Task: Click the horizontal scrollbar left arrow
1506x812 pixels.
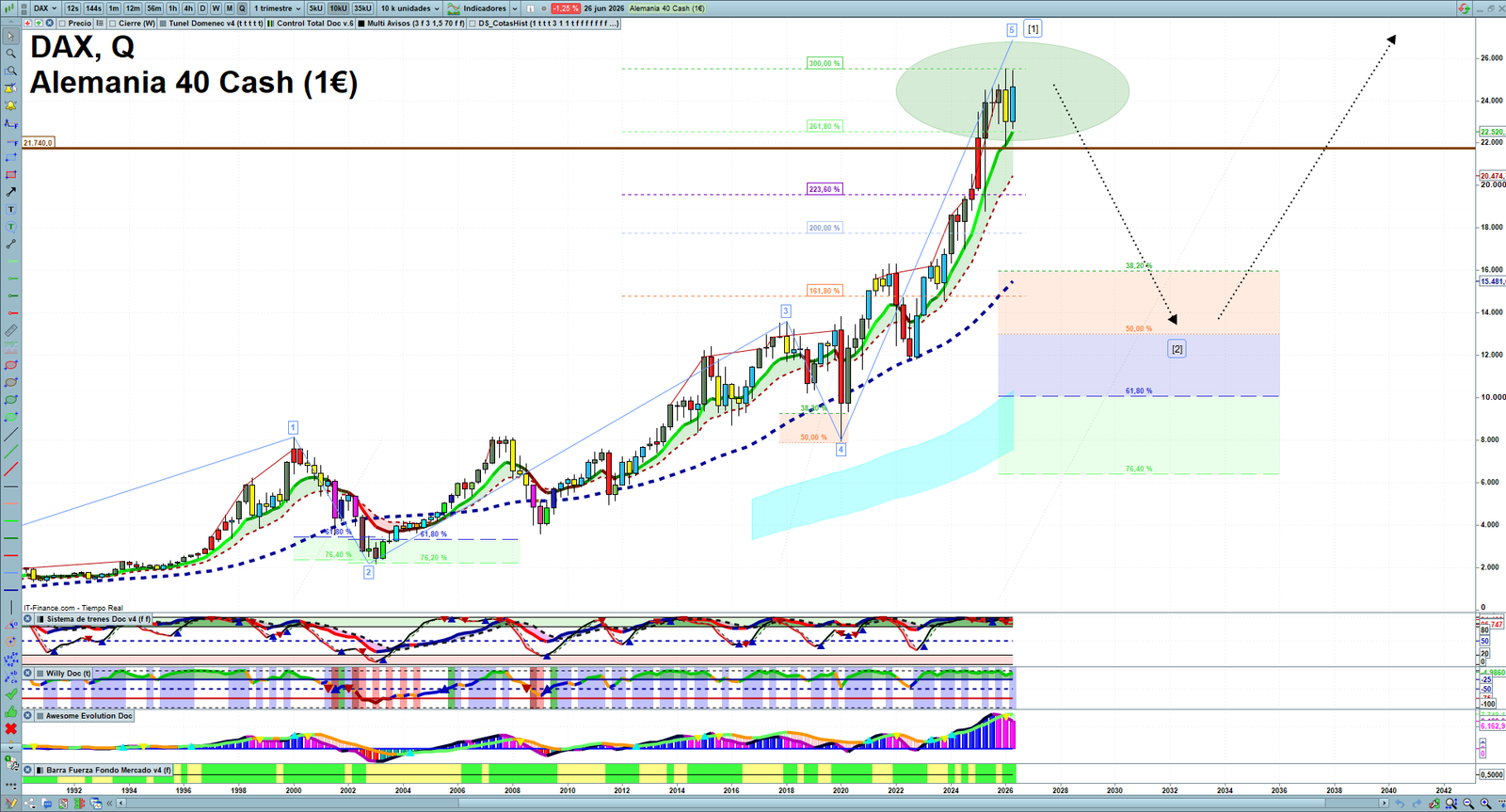Action: [120, 804]
